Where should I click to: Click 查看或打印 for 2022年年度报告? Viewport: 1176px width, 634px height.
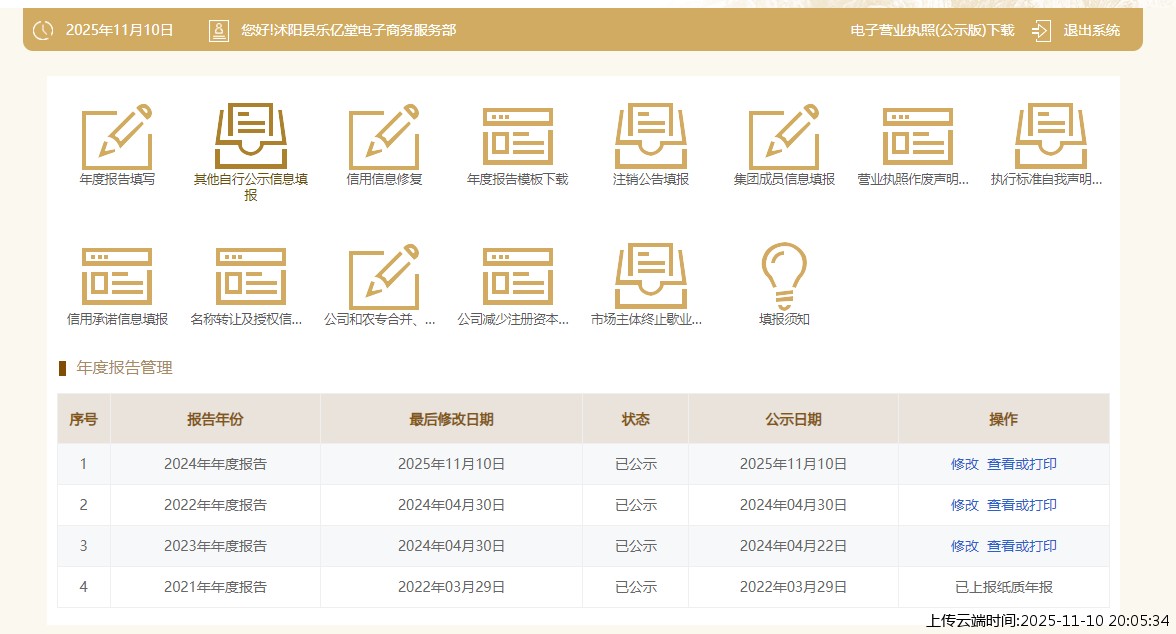(1021, 505)
